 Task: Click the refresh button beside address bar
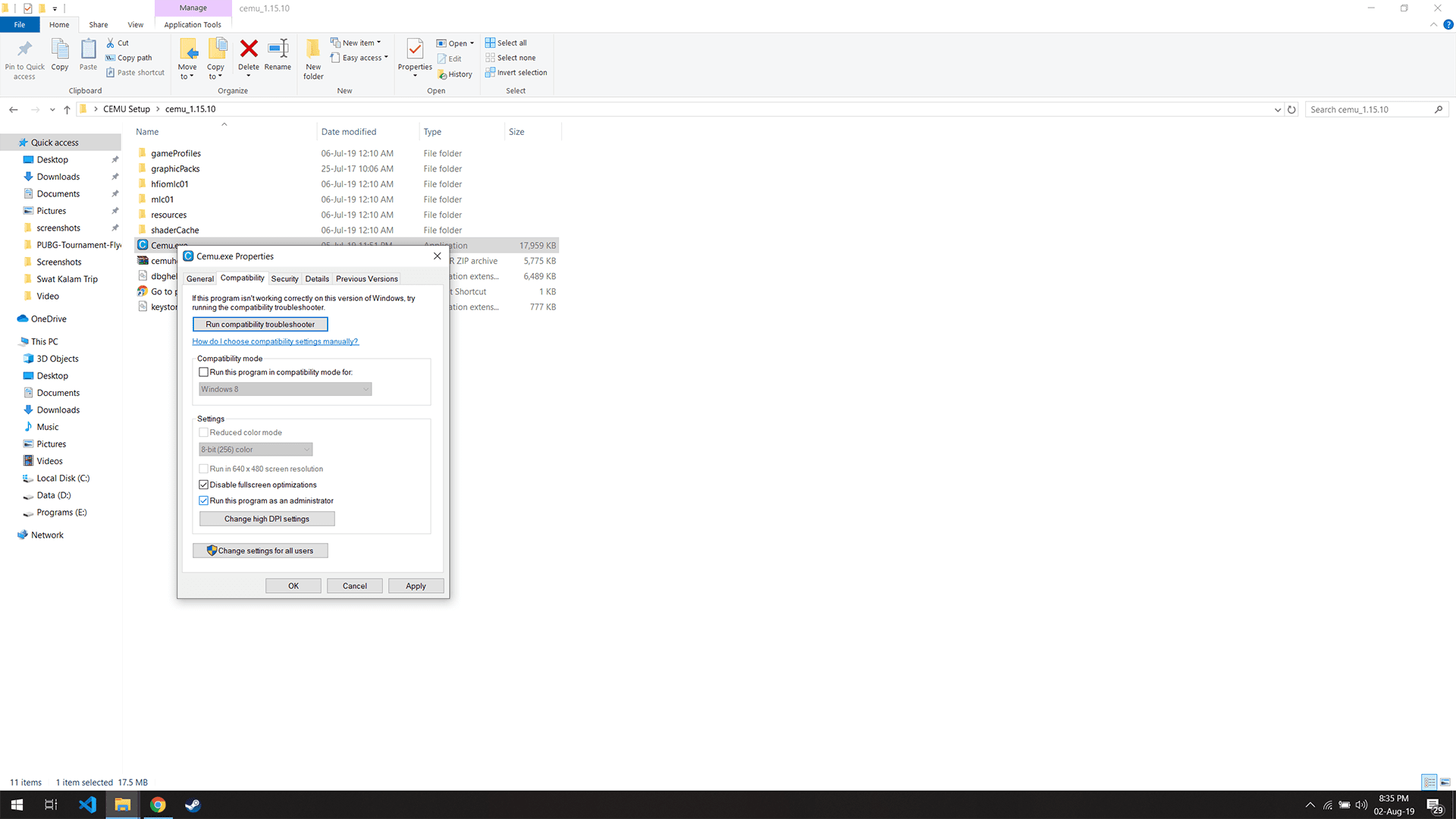[1291, 110]
